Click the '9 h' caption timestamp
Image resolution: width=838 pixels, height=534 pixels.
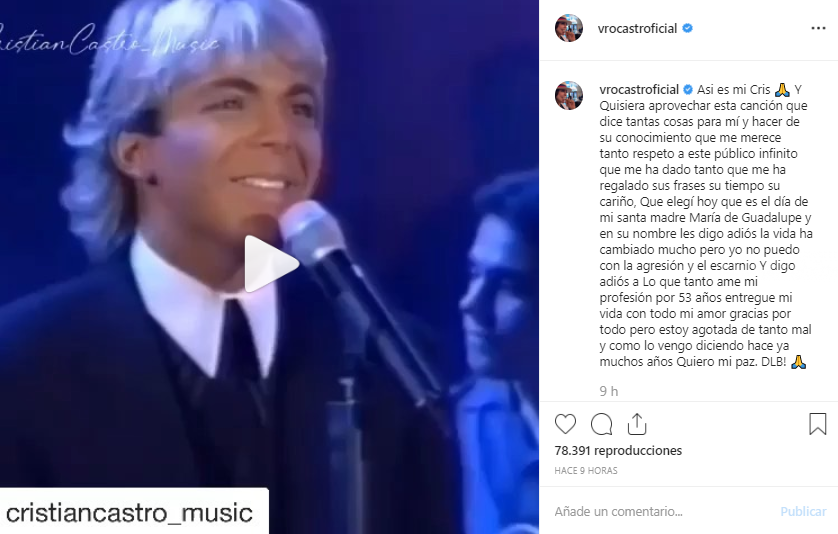(x=609, y=391)
